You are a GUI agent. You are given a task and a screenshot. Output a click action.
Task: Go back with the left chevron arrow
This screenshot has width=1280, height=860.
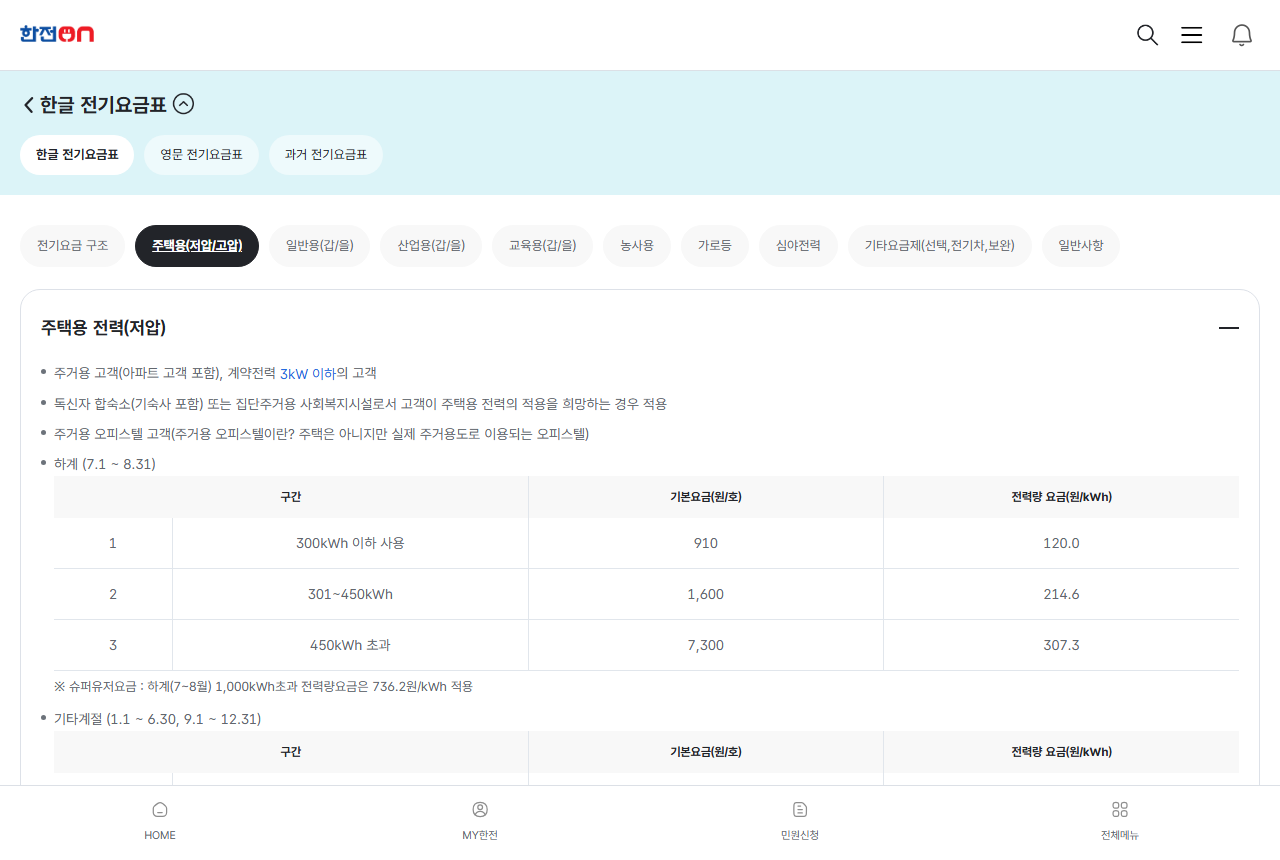click(28, 104)
